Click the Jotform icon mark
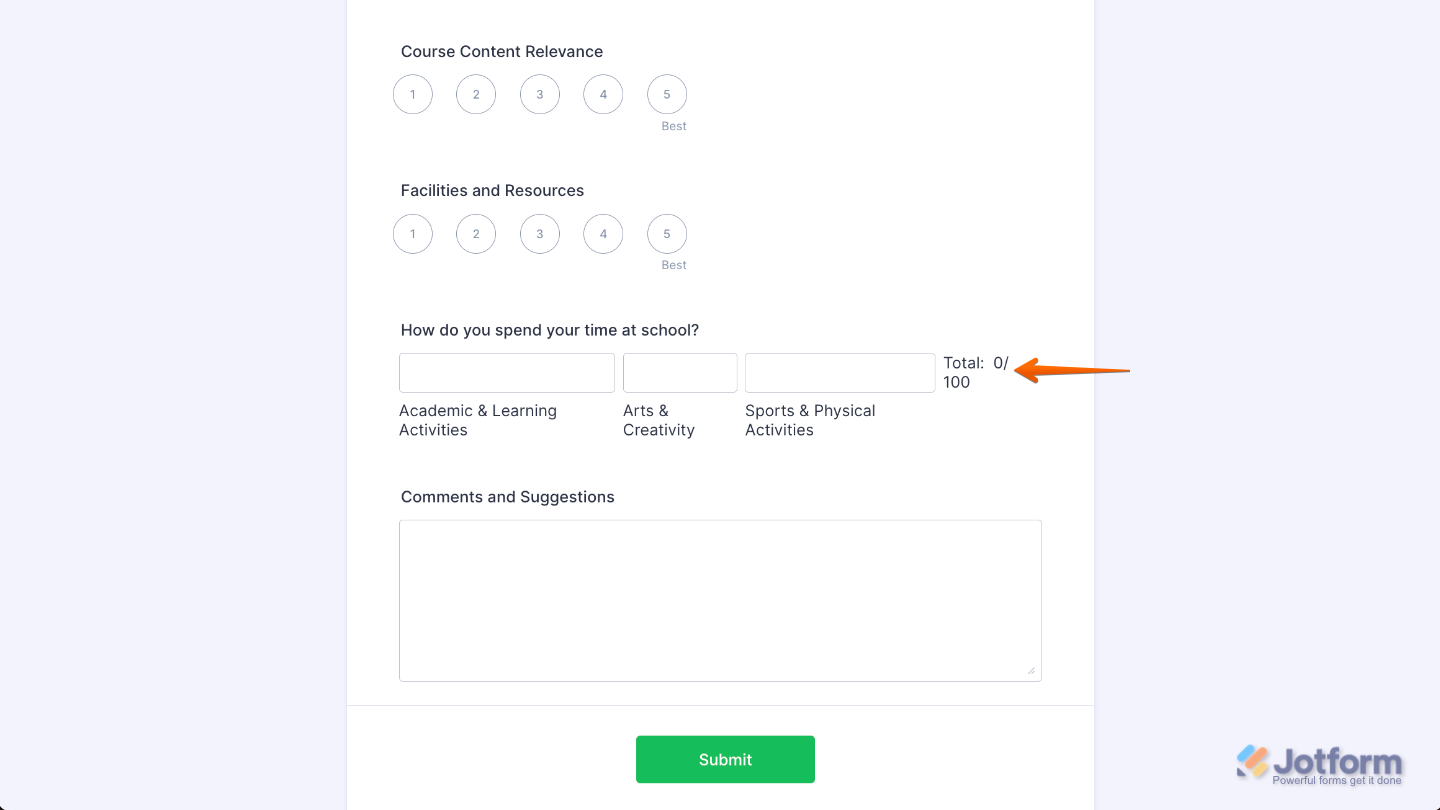 coord(1252,763)
